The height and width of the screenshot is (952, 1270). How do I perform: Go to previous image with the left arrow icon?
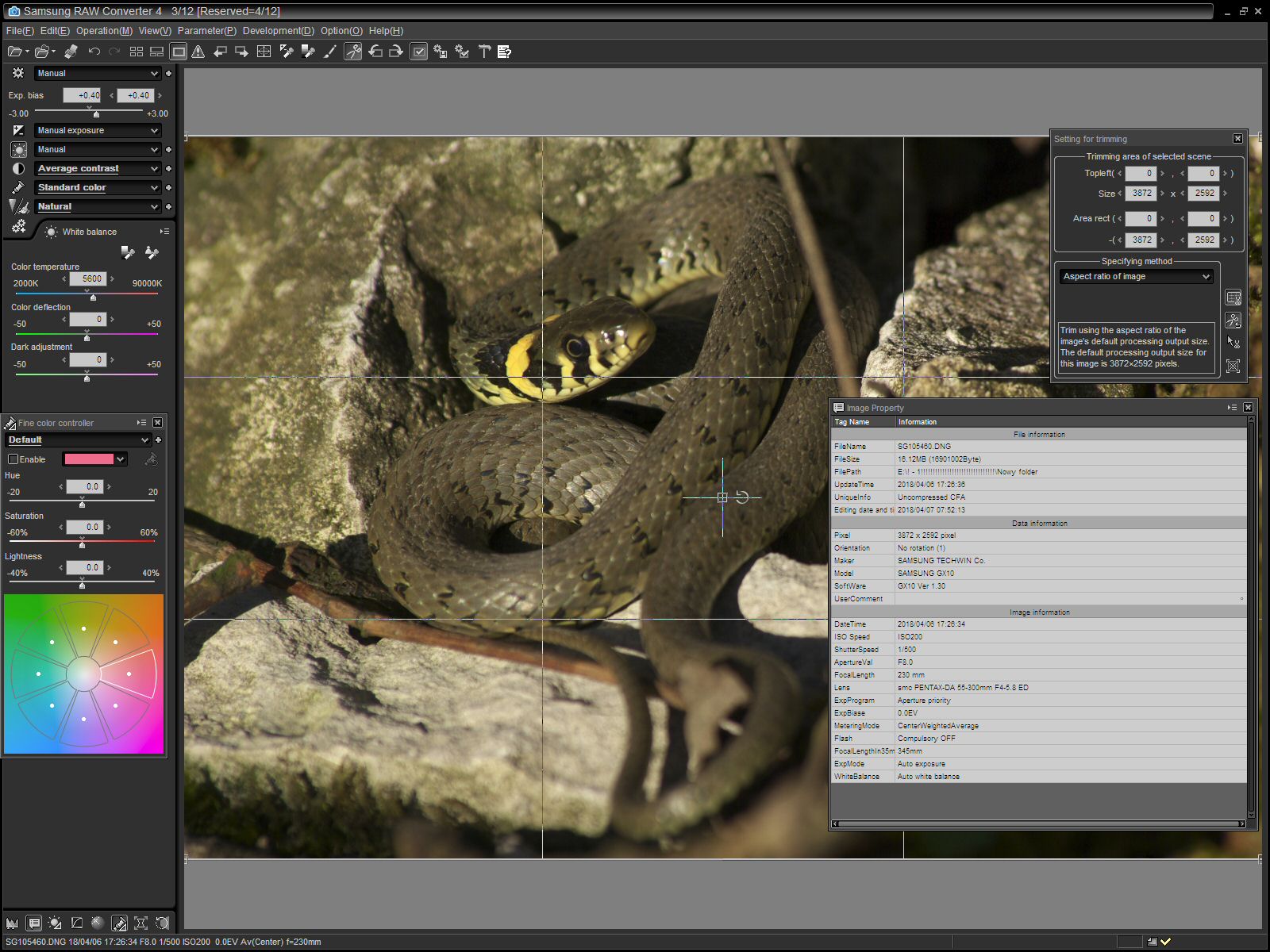pyautogui.click(x=221, y=52)
